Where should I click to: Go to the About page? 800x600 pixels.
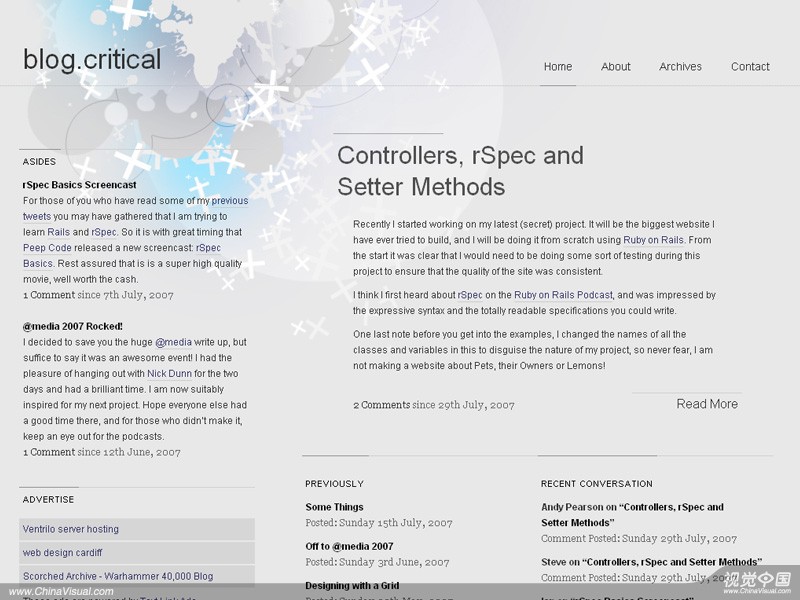click(615, 66)
